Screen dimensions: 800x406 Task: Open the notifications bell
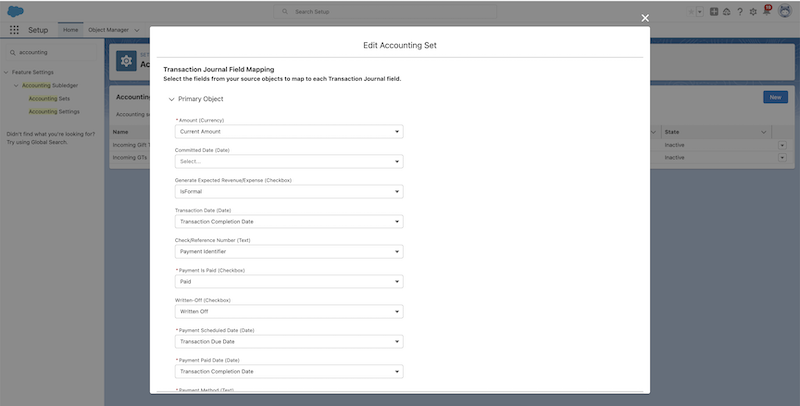[x=766, y=11]
